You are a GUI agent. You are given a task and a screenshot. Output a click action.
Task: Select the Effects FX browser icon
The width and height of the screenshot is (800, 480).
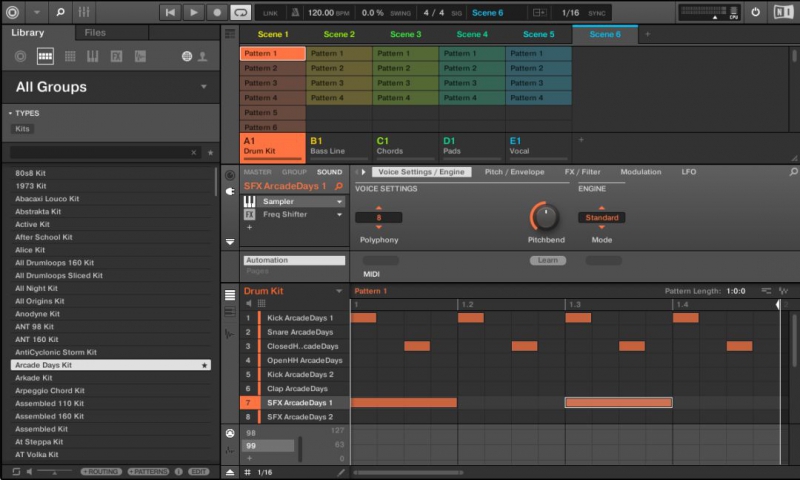(116, 56)
